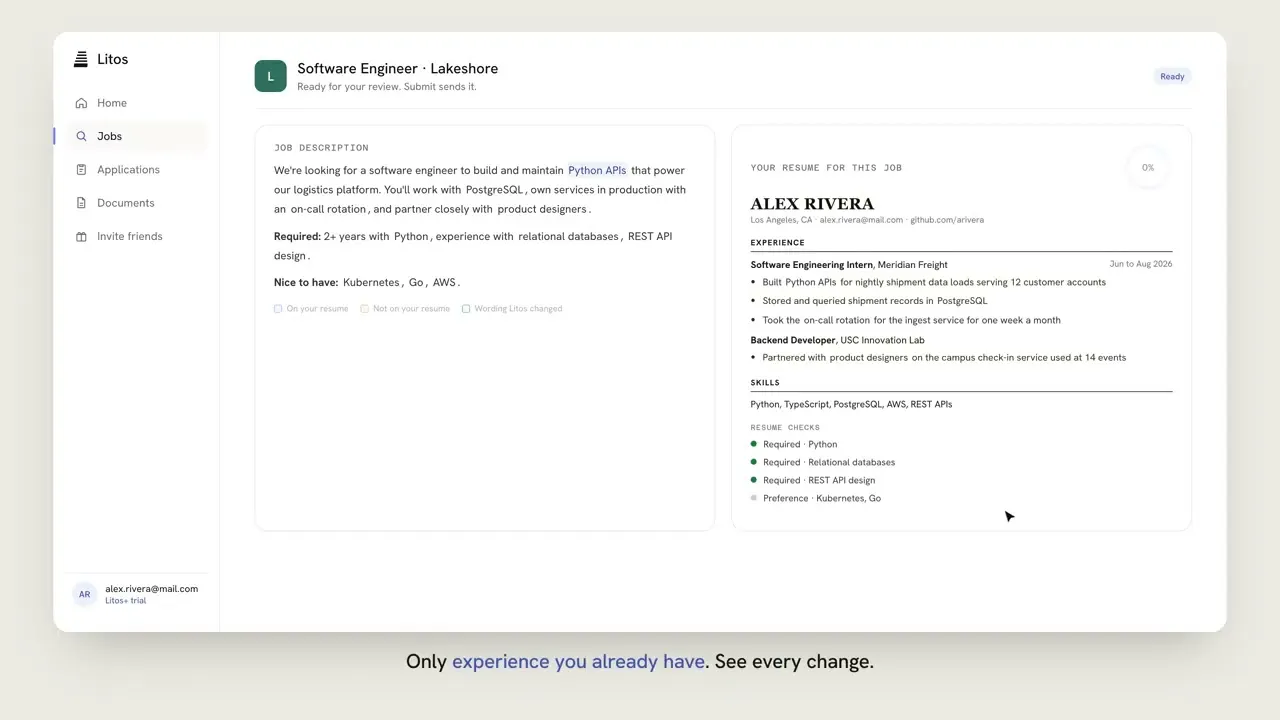Screen dimensions: 1280x720
Task: Click the 'Jun to Aug 2026' date
Action: click(1141, 264)
